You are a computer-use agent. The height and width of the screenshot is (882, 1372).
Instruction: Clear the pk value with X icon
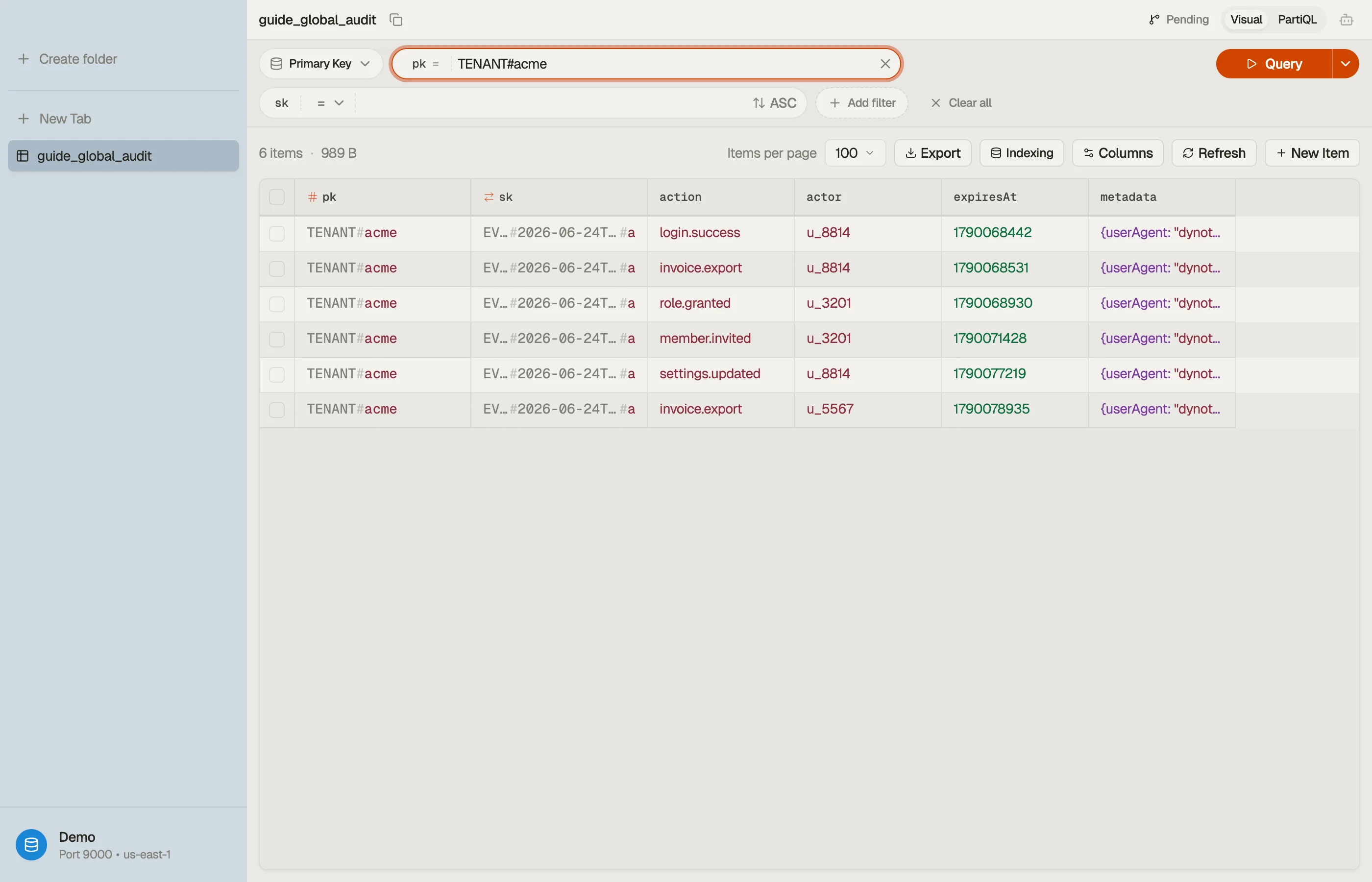885,64
